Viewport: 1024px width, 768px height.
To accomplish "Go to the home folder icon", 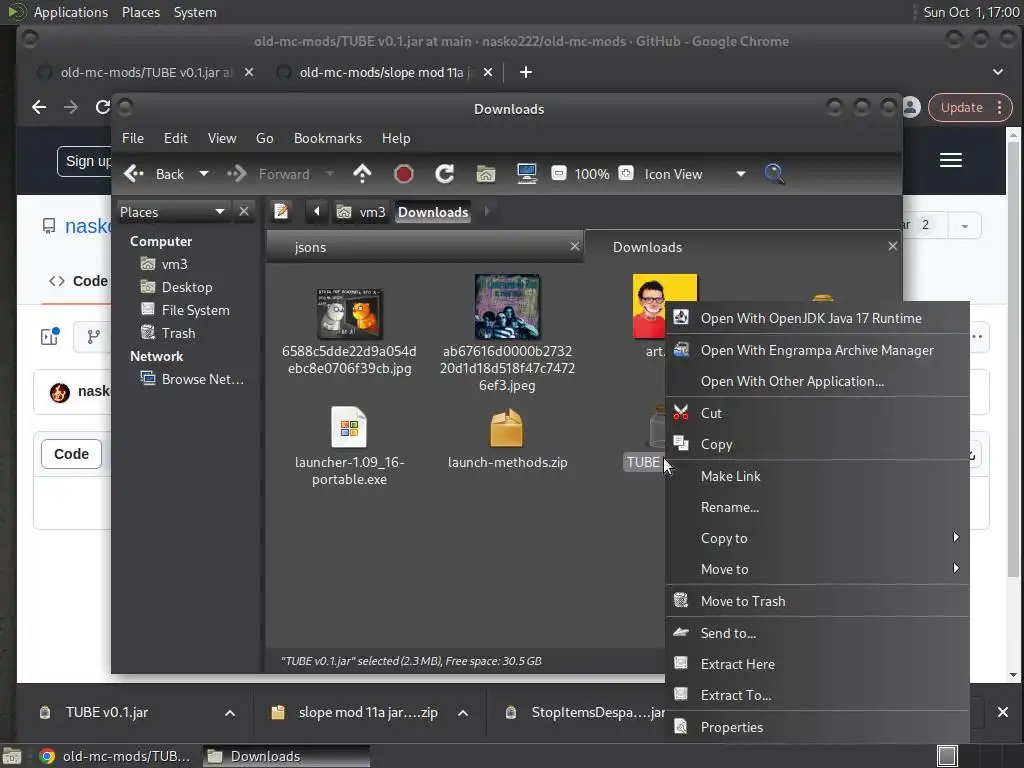I will pyautogui.click(x=485, y=174).
